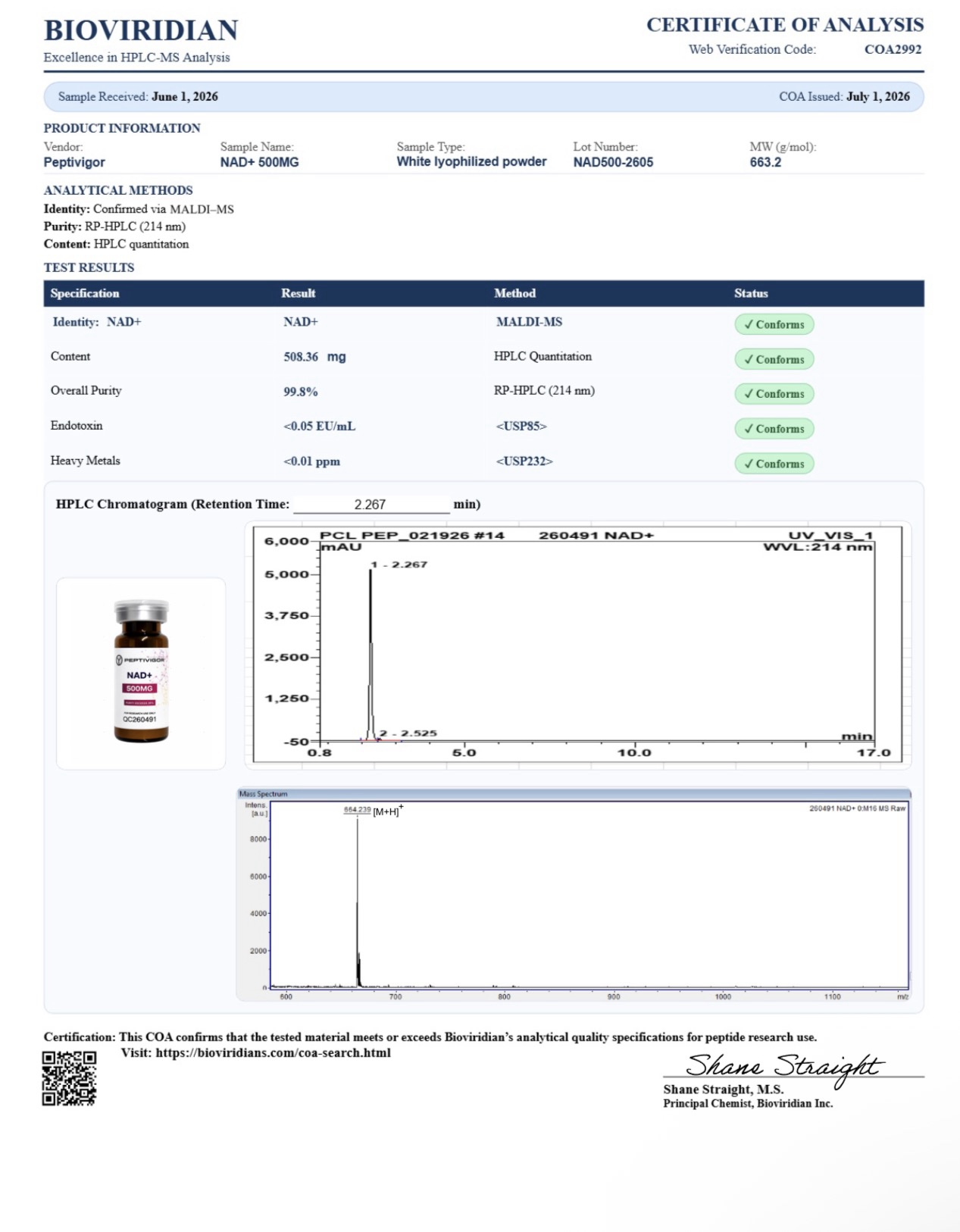The image size is (960, 1232).
Task: Click the Specification column header
Action: [x=85, y=293]
